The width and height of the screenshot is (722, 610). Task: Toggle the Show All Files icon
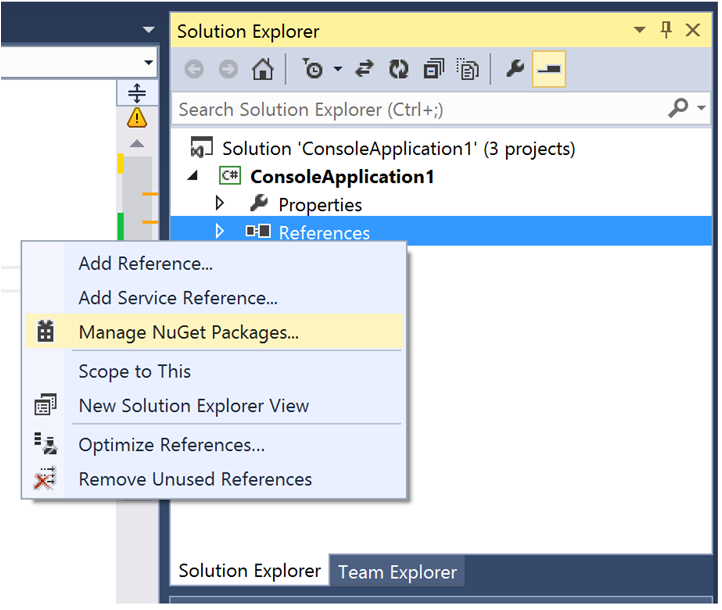click(467, 69)
